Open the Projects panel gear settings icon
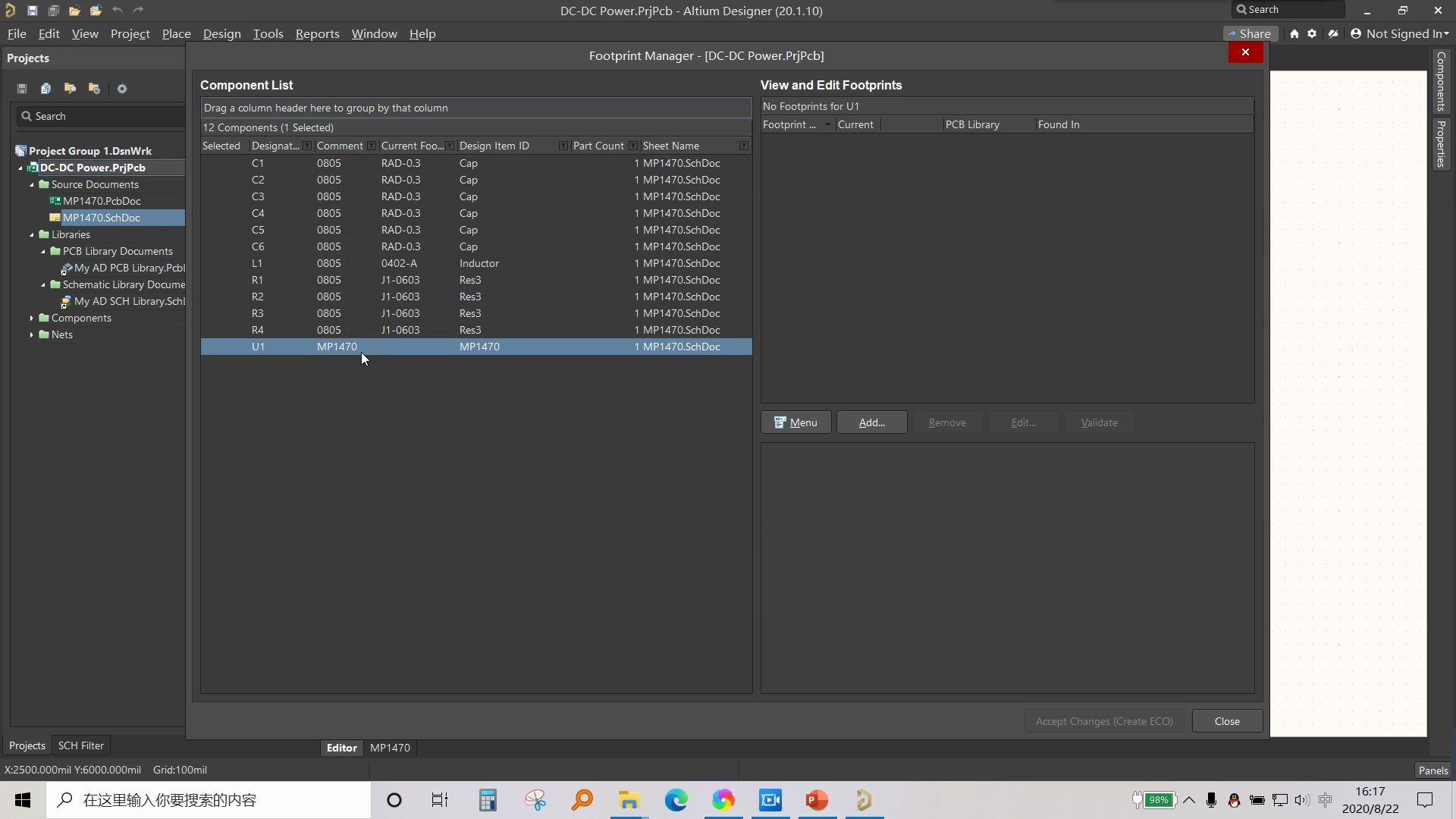The image size is (1456, 819). (x=121, y=89)
